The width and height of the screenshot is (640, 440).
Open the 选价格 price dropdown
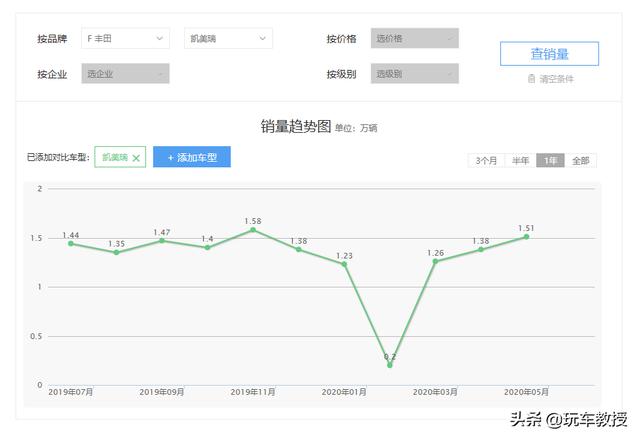tap(415, 39)
